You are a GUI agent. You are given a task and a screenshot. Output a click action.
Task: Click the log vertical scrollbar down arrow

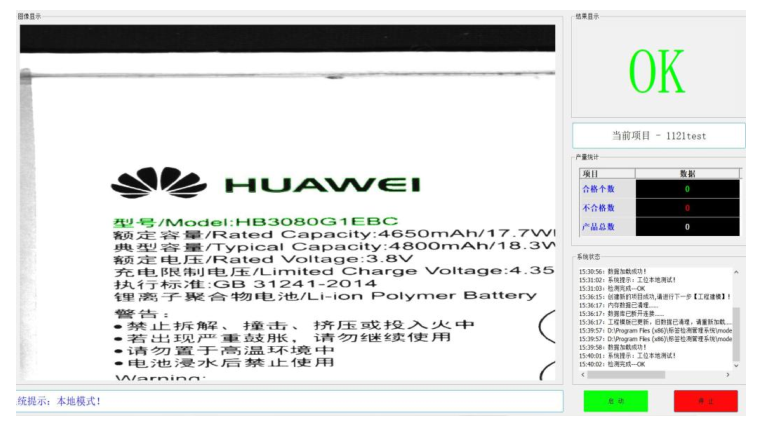(736, 366)
